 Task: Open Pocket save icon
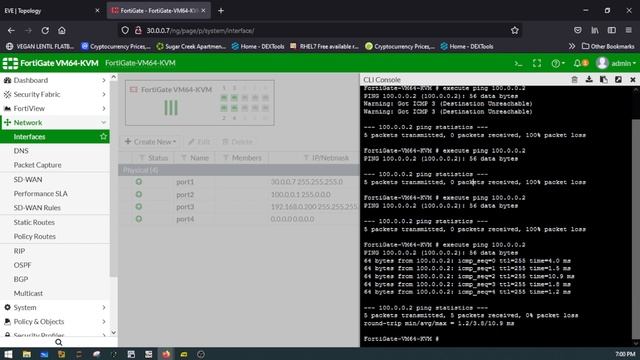coord(578,30)
